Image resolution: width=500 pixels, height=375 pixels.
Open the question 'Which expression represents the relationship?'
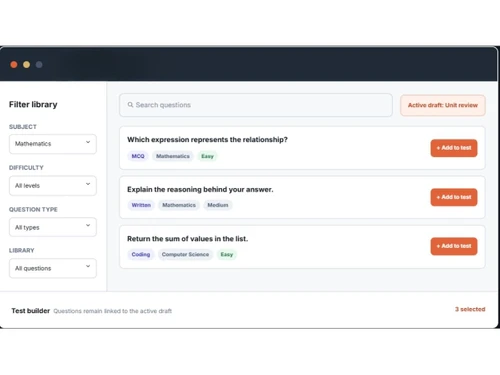click(207, 140)
